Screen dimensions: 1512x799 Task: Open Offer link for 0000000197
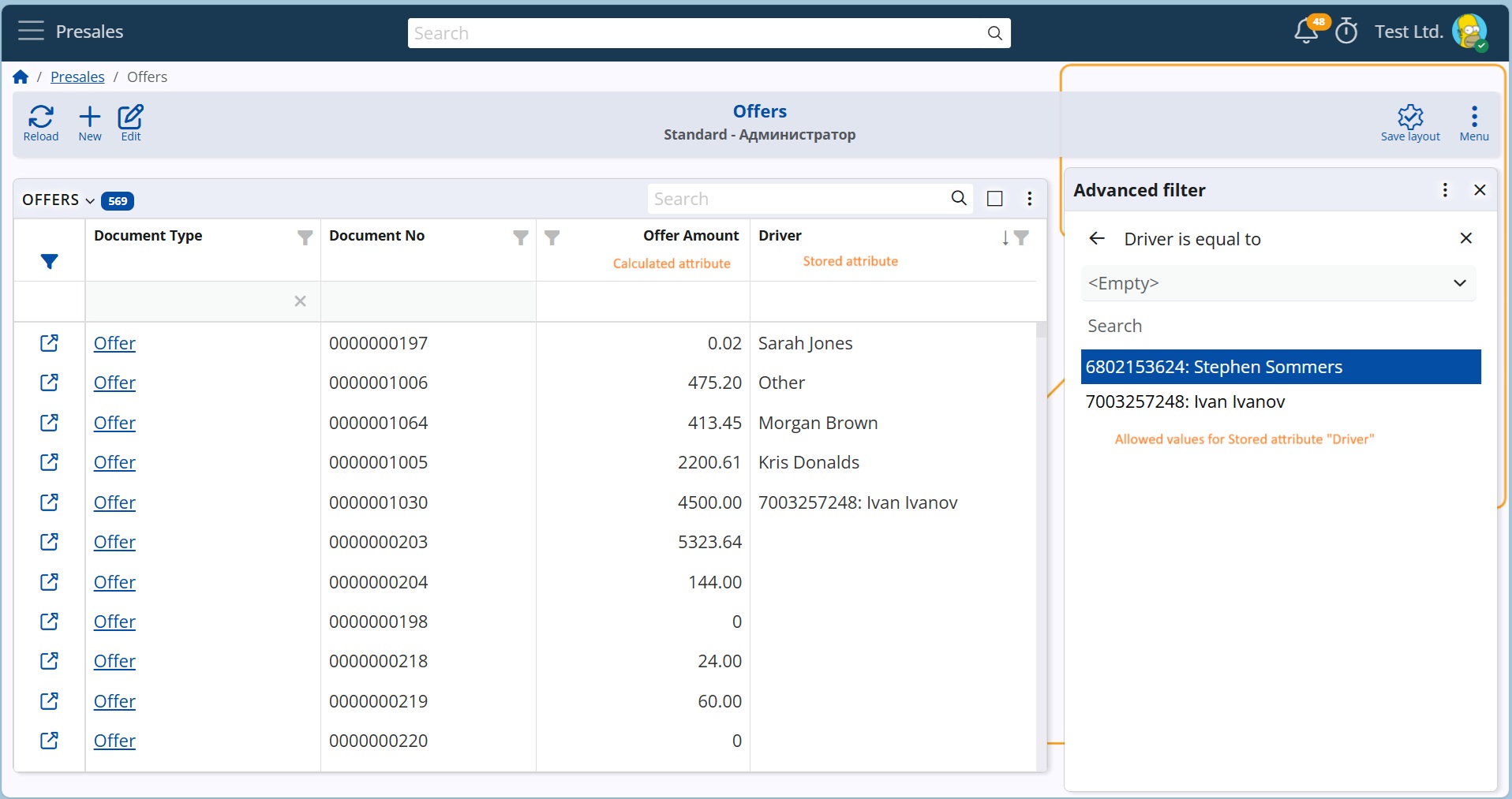[x=114, y=343]
